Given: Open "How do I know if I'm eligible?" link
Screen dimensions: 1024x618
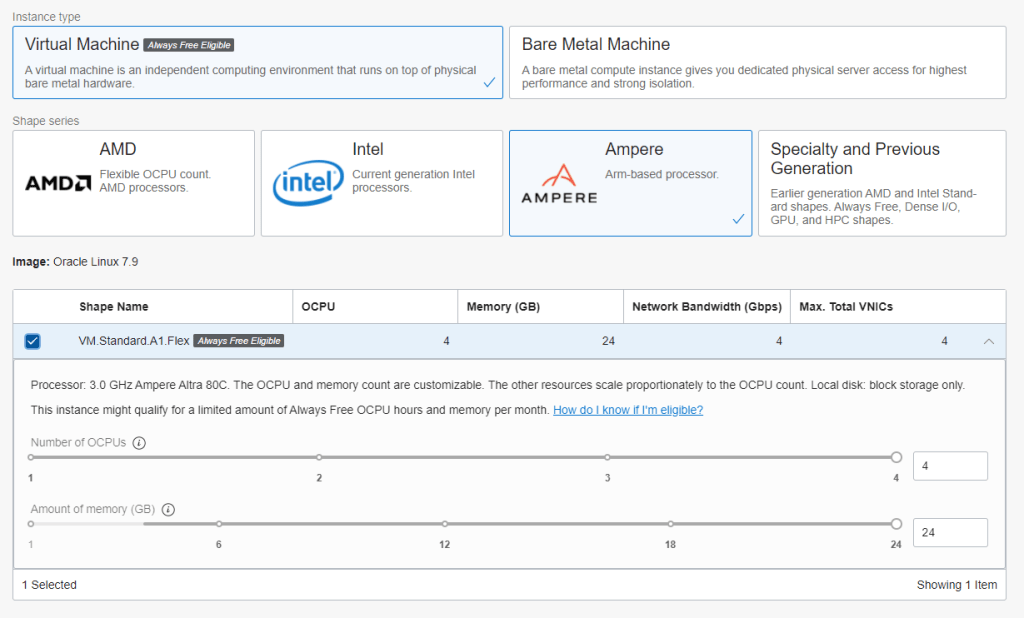Looking at the screenshot, I should [x=627, y=410].
